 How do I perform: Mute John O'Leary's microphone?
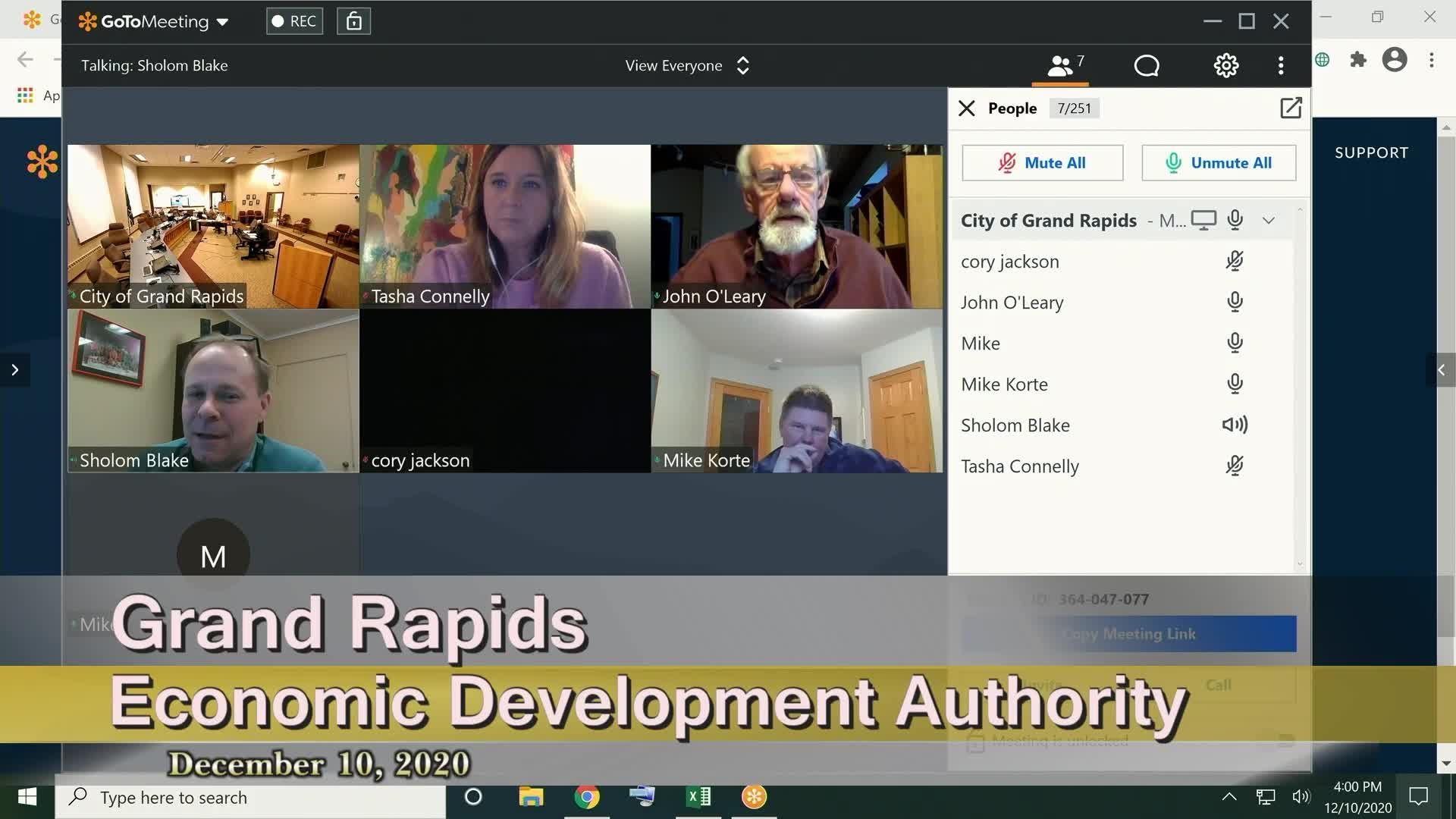(x=1234, y=303)
